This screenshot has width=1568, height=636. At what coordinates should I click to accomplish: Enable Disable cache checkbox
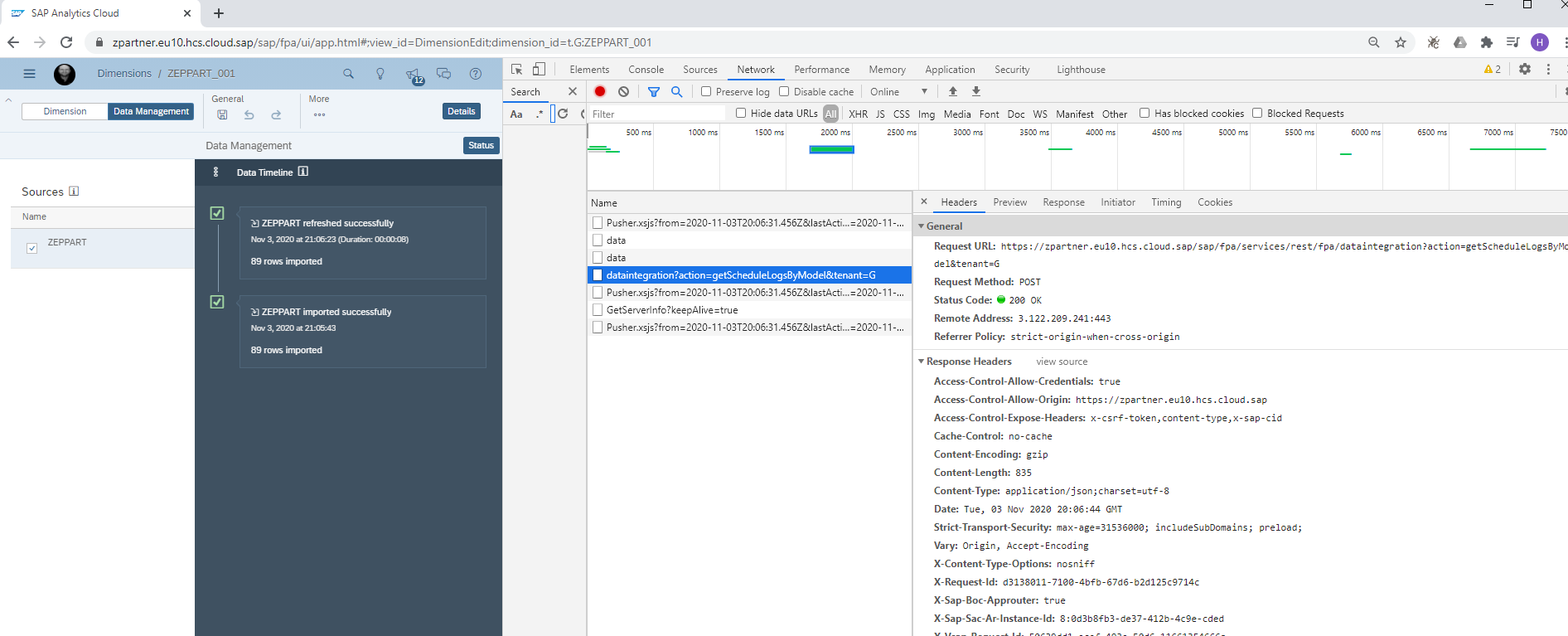[784, 91]
